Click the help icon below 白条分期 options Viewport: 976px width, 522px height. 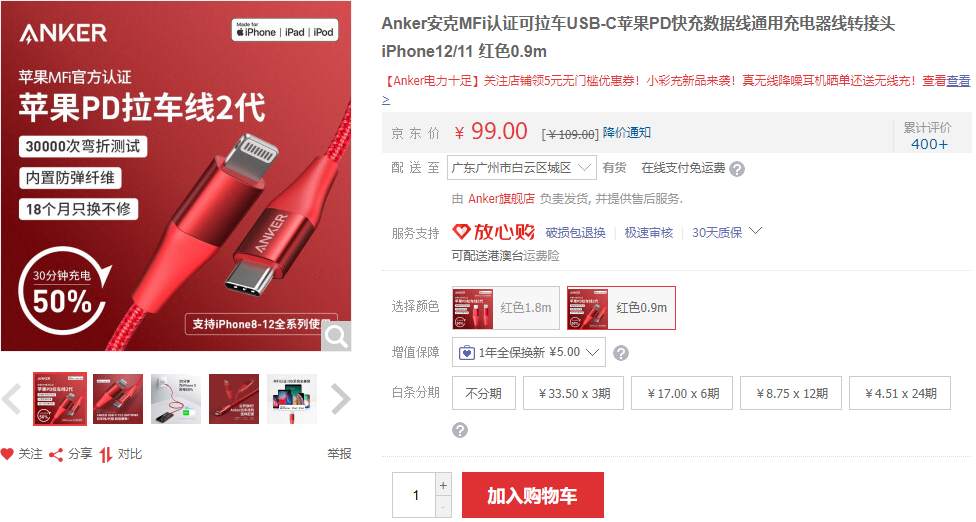[460, 430]
